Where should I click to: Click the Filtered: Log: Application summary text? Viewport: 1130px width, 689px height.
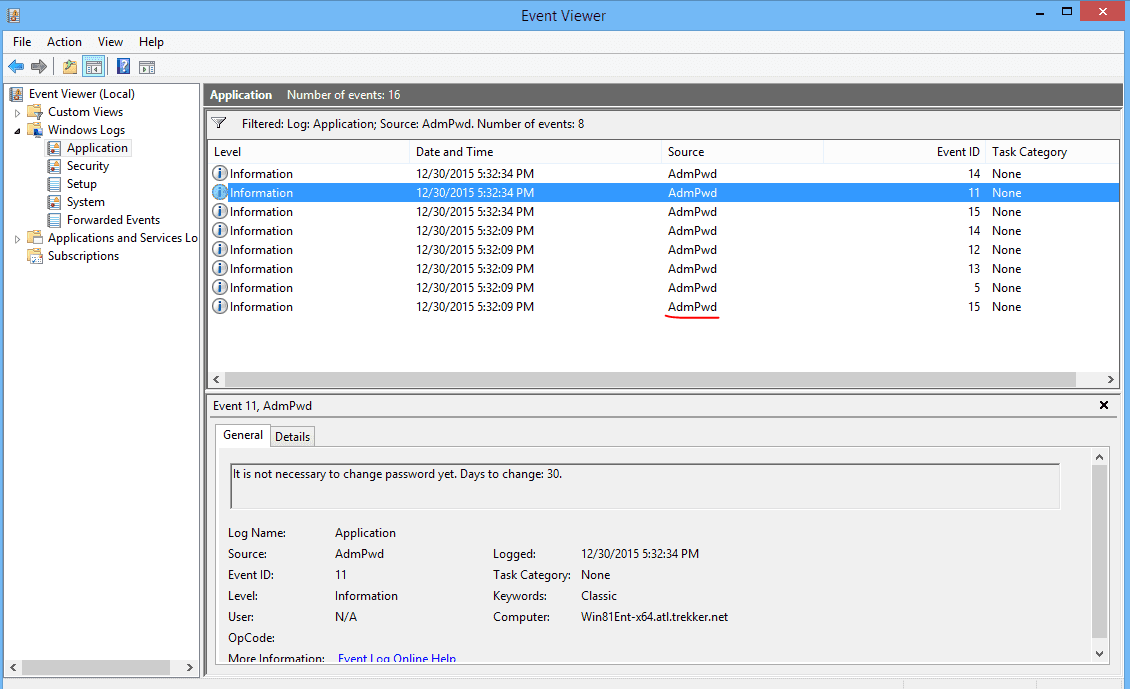413,124
